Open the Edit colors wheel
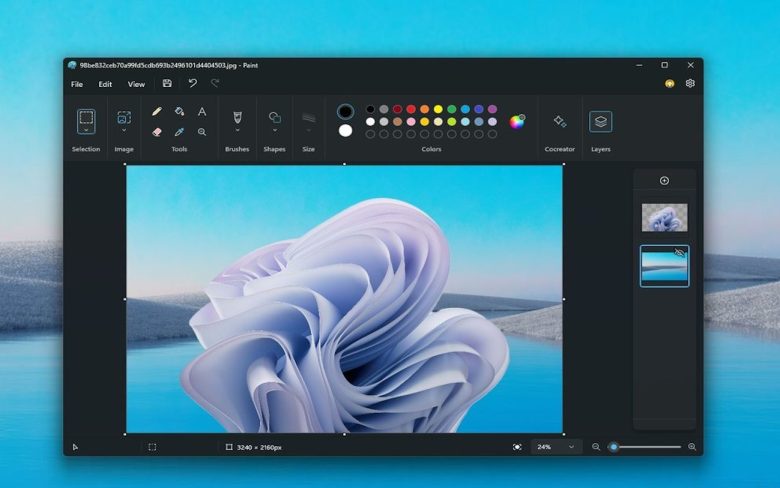The height and width of the screenshot is (488, 780). pos(517,122)
